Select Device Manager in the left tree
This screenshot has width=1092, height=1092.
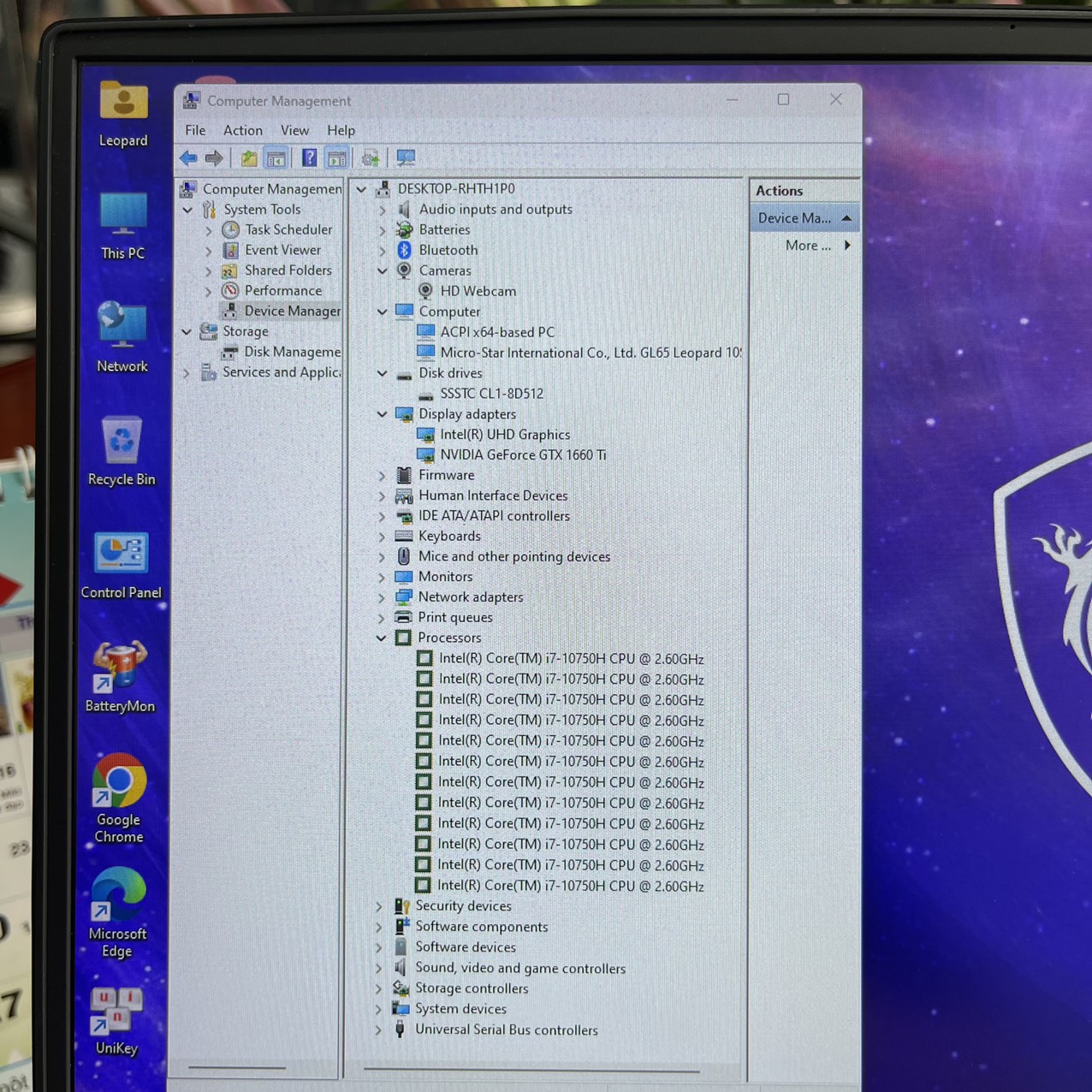(x=293, y=311)
